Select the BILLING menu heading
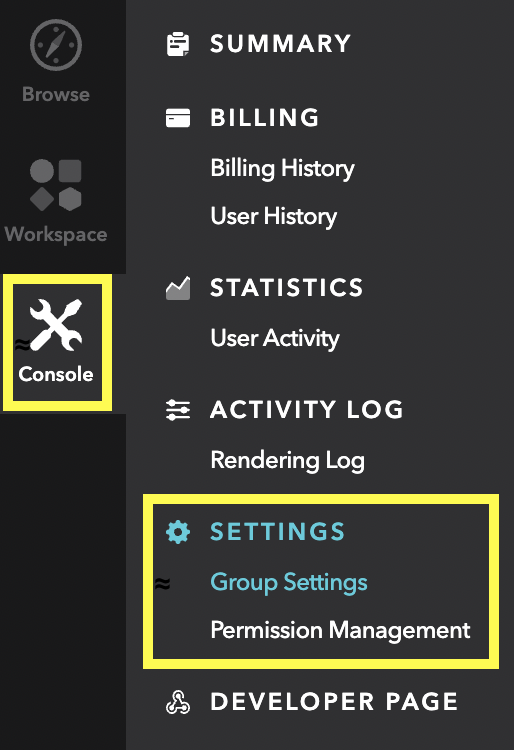The width and height of the screenshot is (514, 750). point(264,118)
